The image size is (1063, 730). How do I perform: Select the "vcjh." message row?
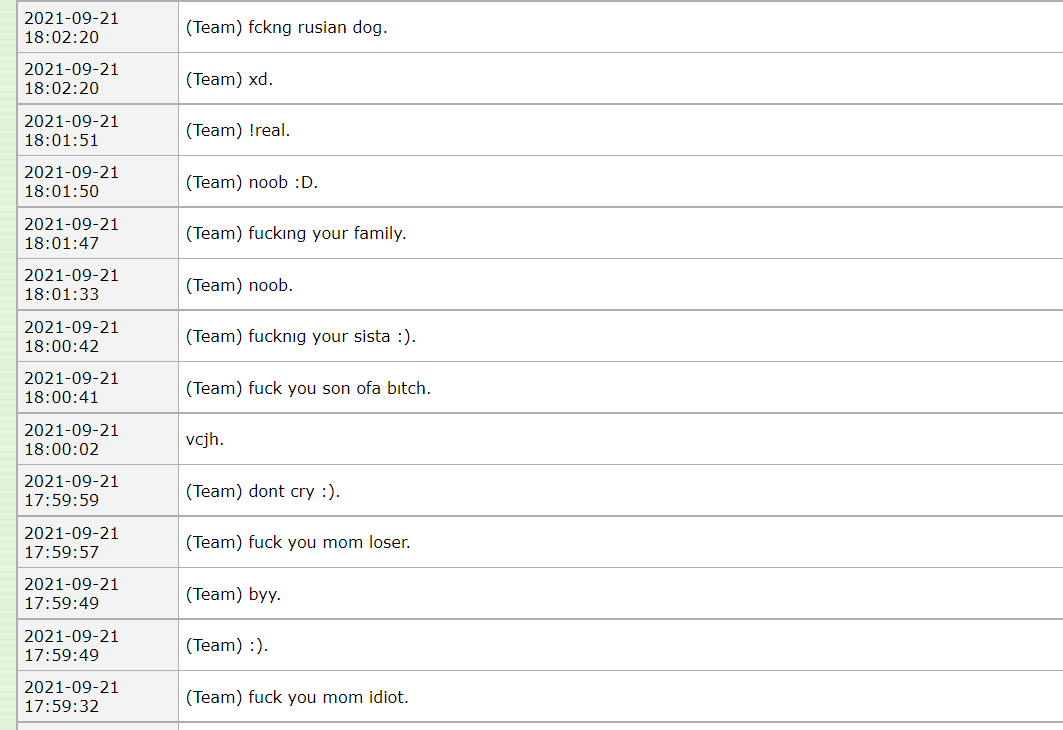pyautogui.click(x=205, y=439)
